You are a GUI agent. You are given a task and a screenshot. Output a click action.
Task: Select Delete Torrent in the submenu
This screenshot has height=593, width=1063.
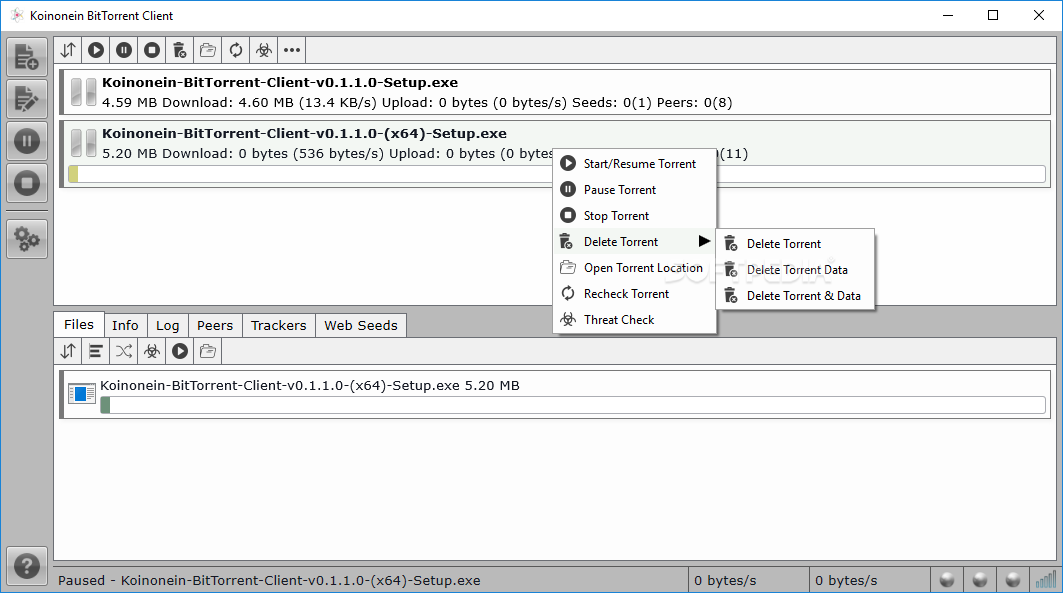[795, 243]
